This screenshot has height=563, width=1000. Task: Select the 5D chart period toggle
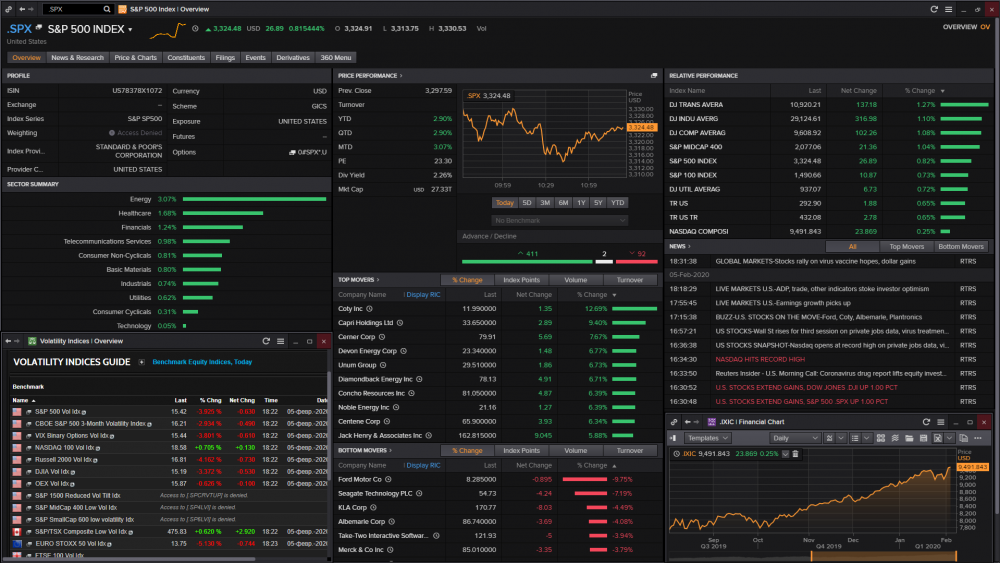tap(527, 203)
